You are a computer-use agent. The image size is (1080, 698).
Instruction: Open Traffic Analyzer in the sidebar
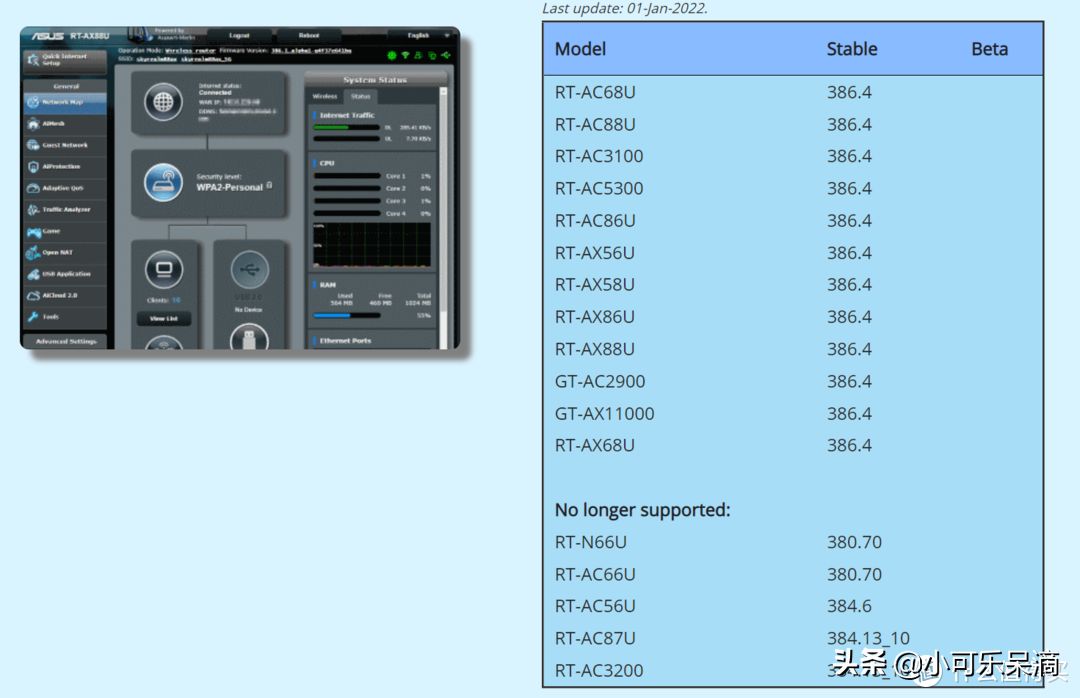coord(65,209)
